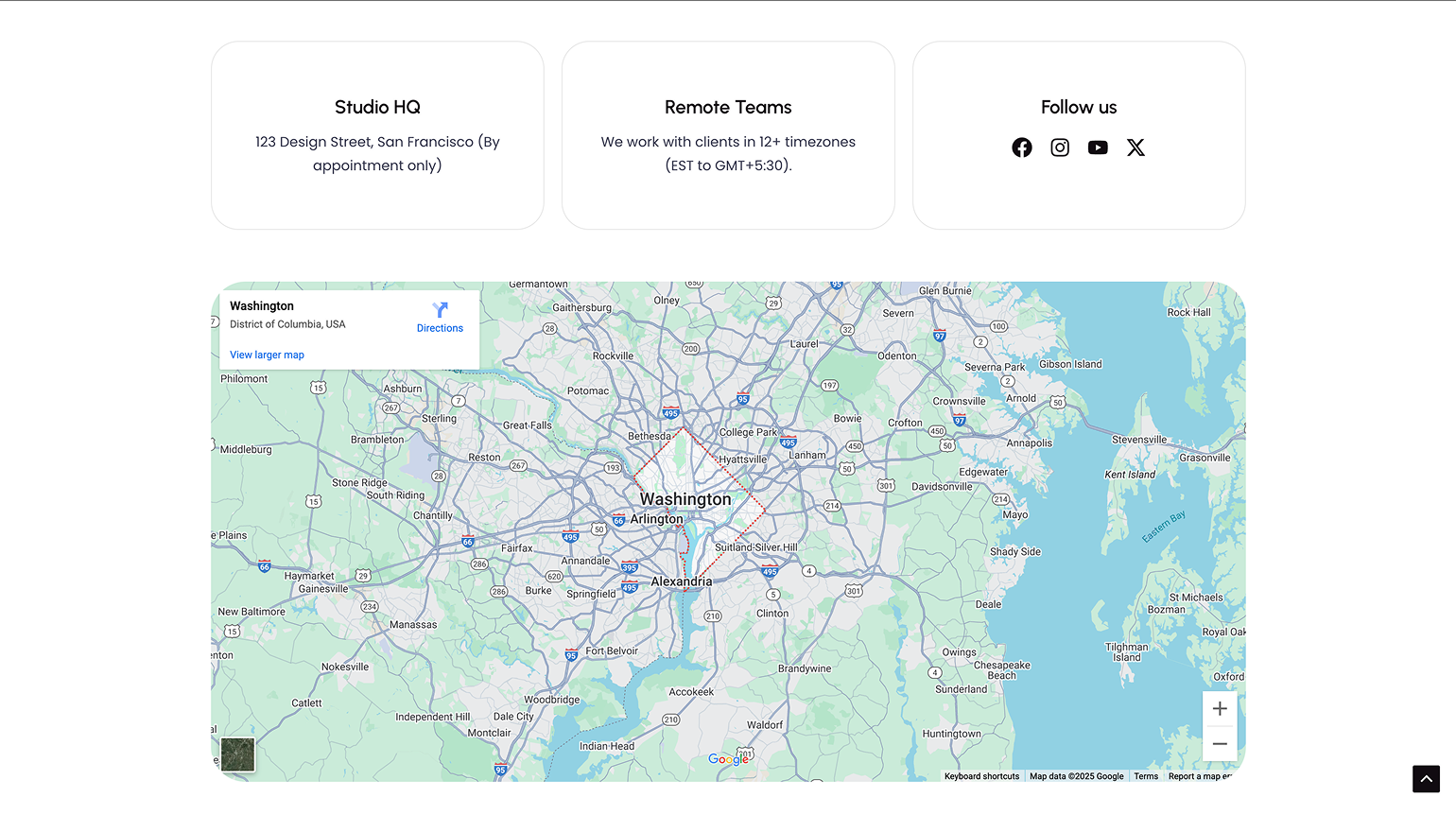Open the YouTube channel
Screen dimensions: 1456x815
click(x=1098, y=147)
